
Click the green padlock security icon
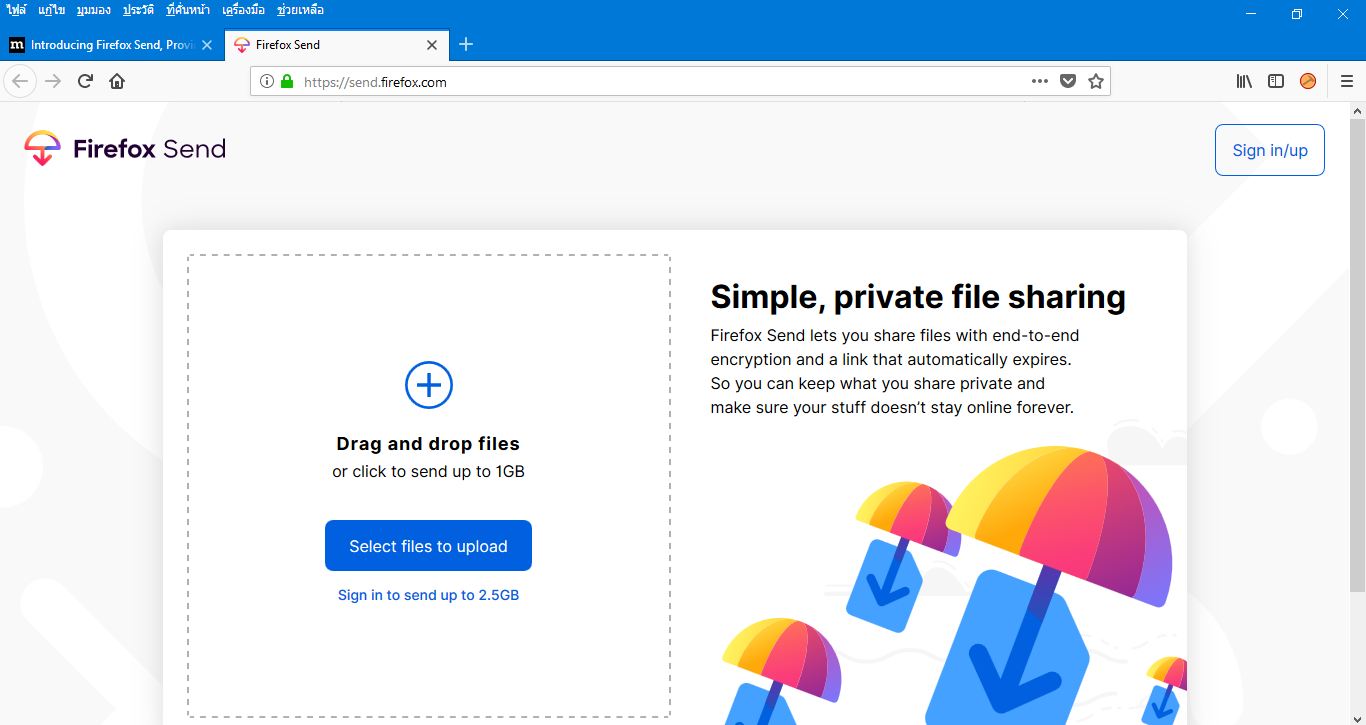coord(287,82)
